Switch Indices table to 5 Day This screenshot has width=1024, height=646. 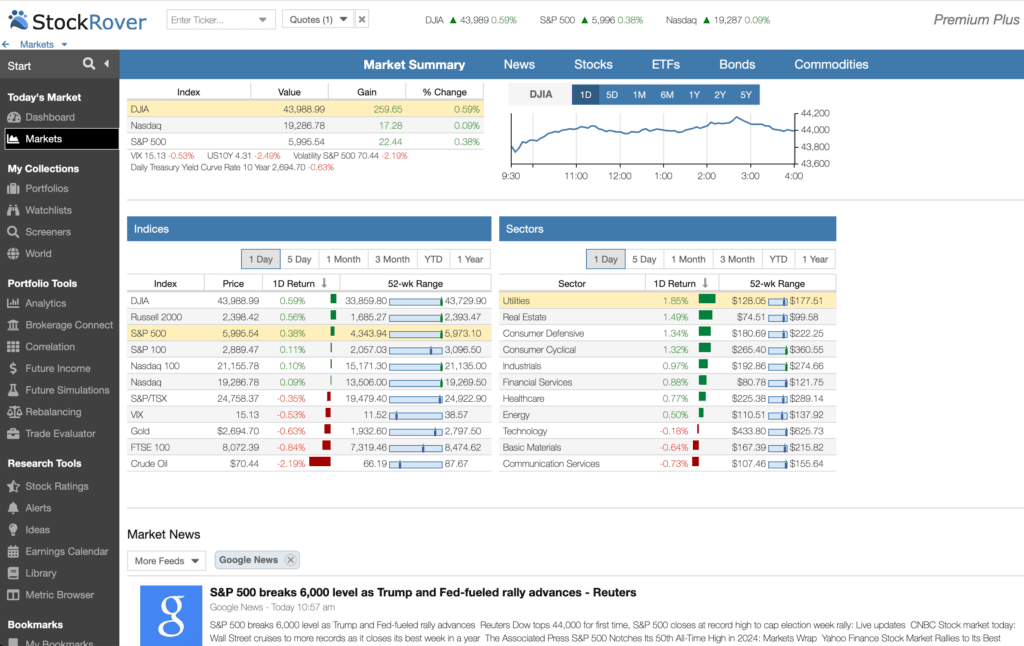pos(299,259)
